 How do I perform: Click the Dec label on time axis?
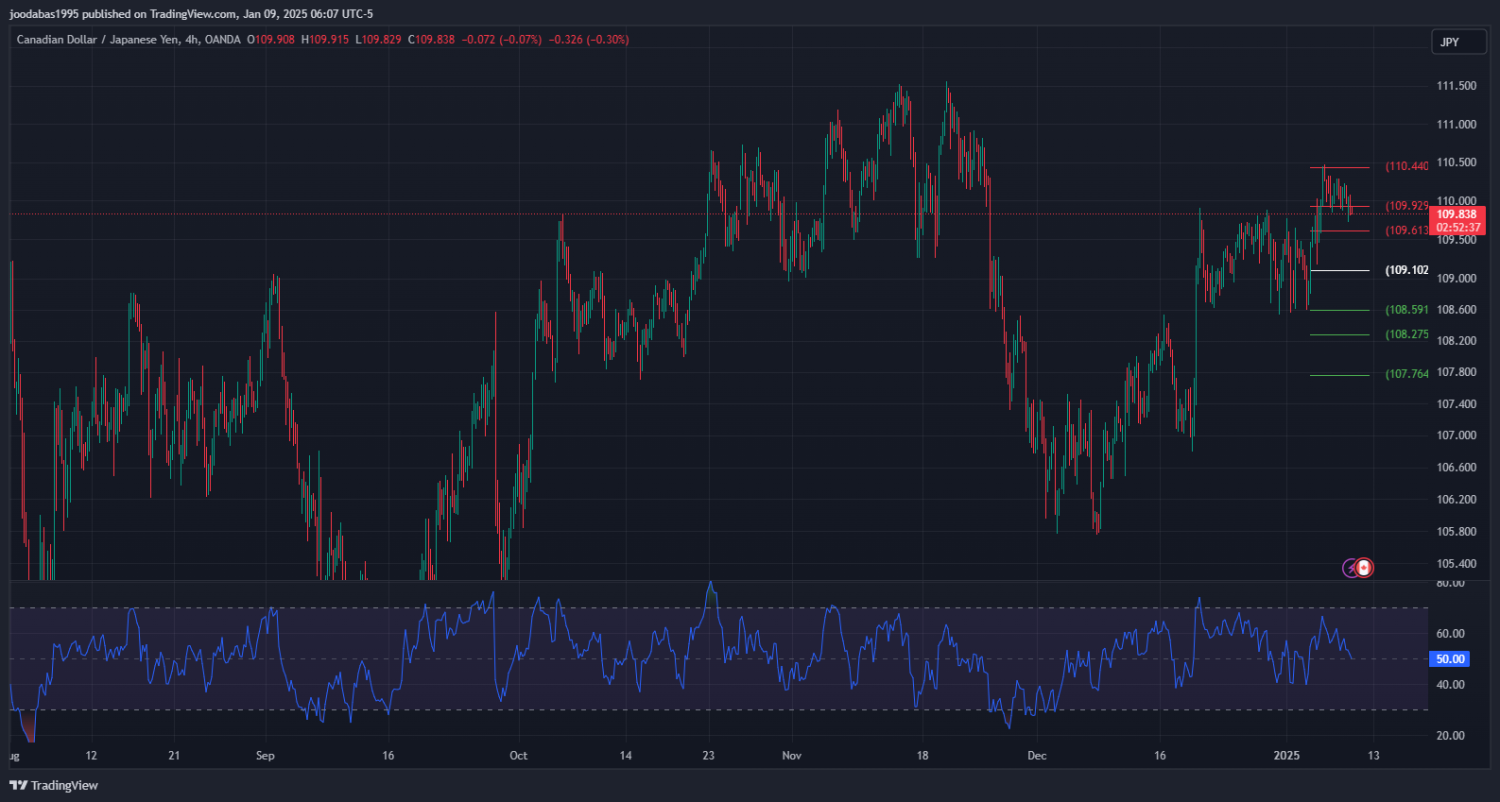point(1036,755)
